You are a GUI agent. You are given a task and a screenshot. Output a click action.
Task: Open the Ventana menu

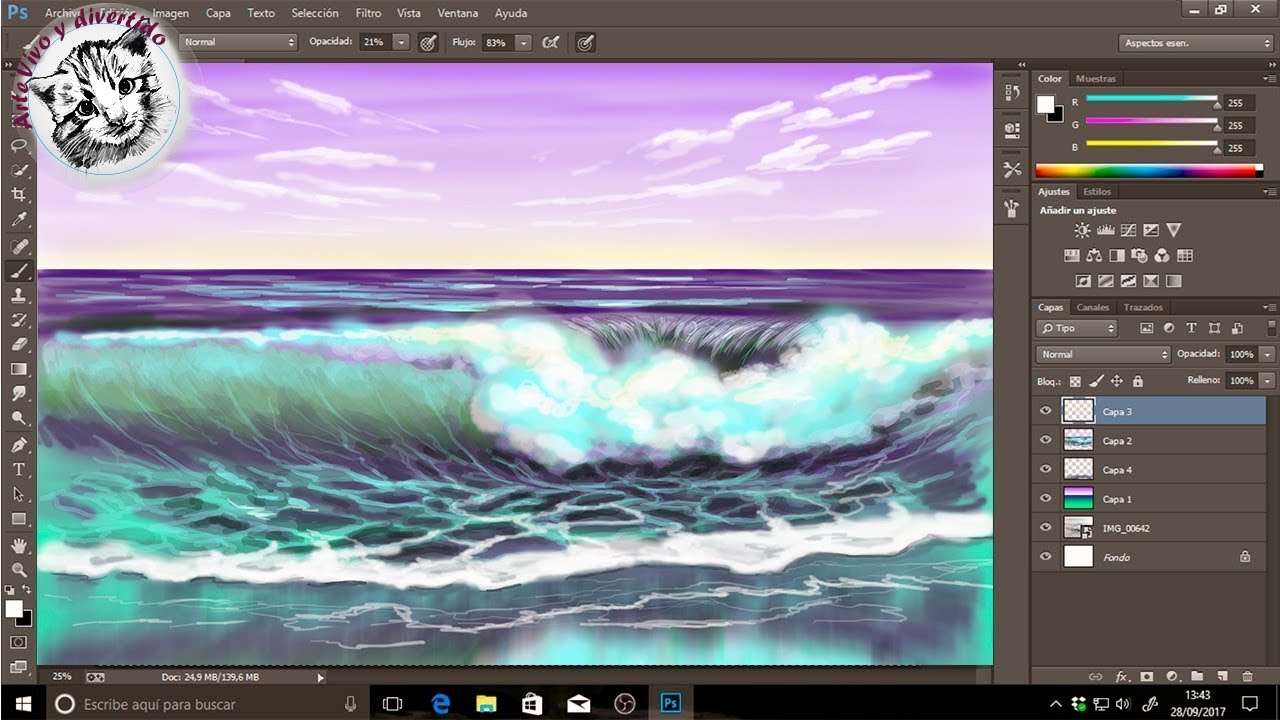click(x=457, y=13)
